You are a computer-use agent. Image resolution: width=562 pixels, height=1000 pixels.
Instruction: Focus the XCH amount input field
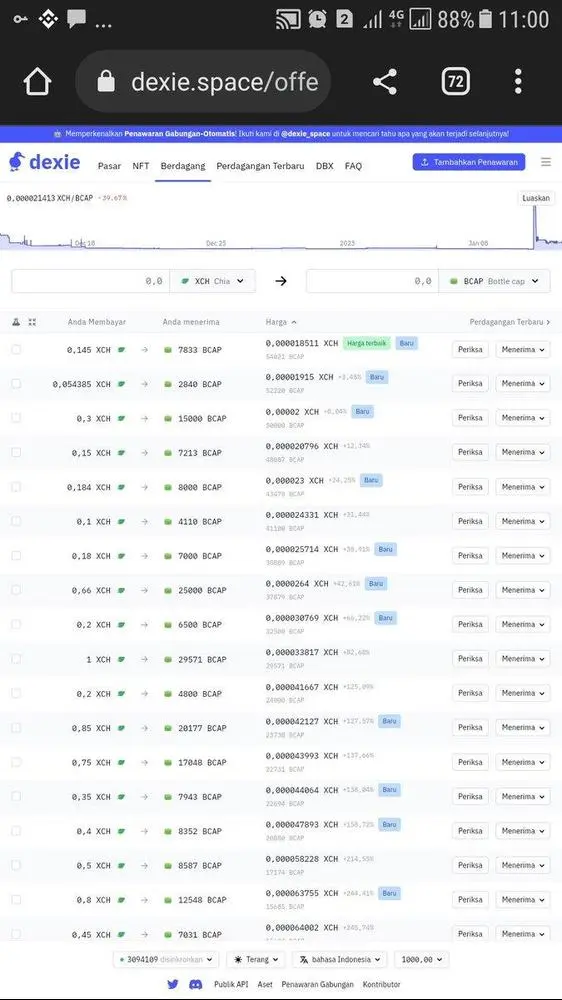tap(91, 281)
